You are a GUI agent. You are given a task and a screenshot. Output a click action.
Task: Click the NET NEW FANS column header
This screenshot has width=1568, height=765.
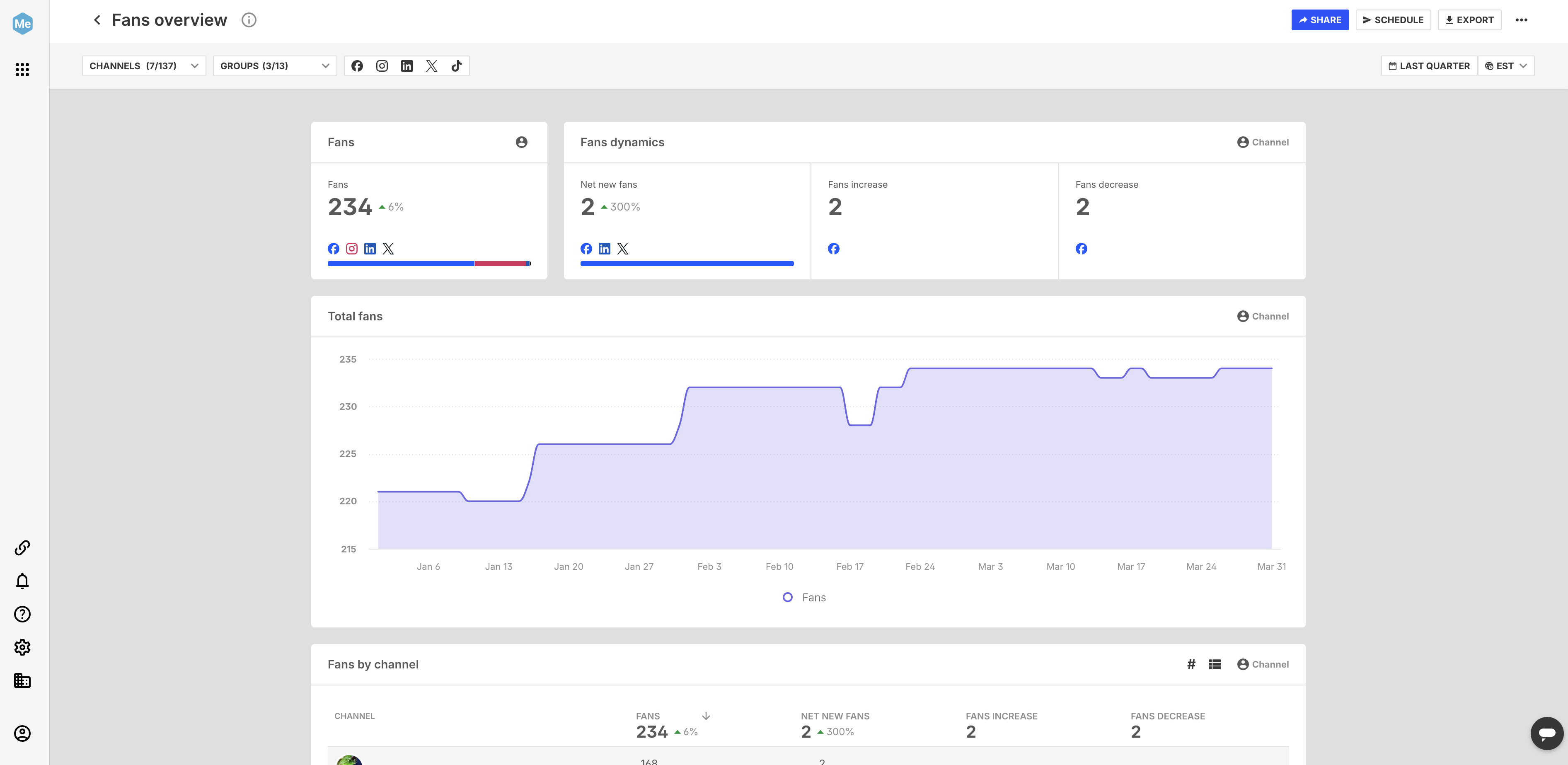coord(835,717)
